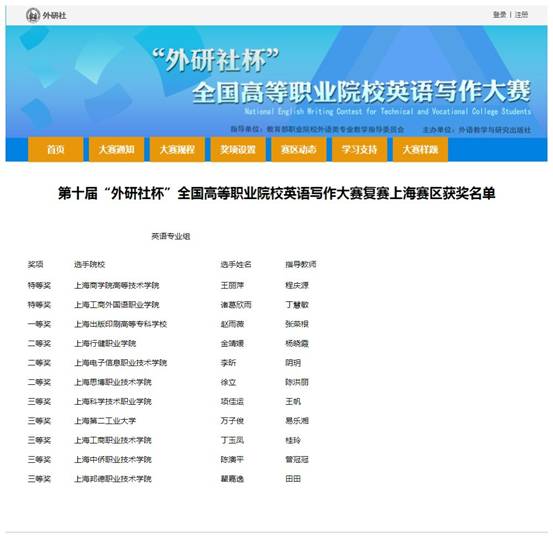Go to the 学习支持 tab
553x538 pixels.
pos(359,150)
